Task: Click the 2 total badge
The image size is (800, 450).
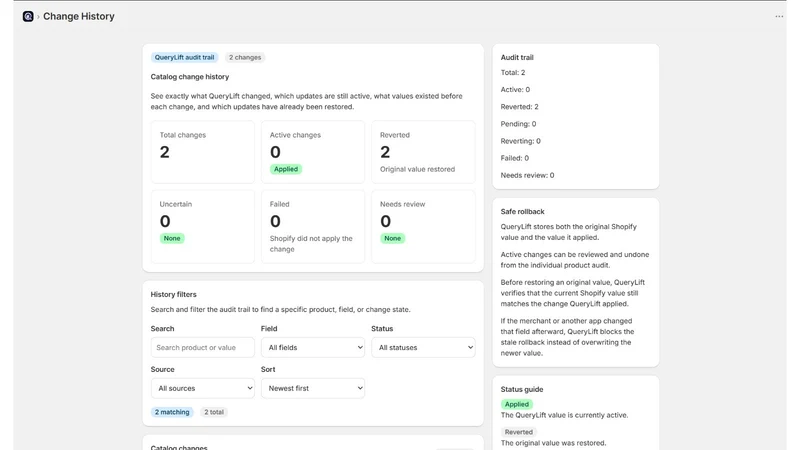Action: [x=214, y=412]
